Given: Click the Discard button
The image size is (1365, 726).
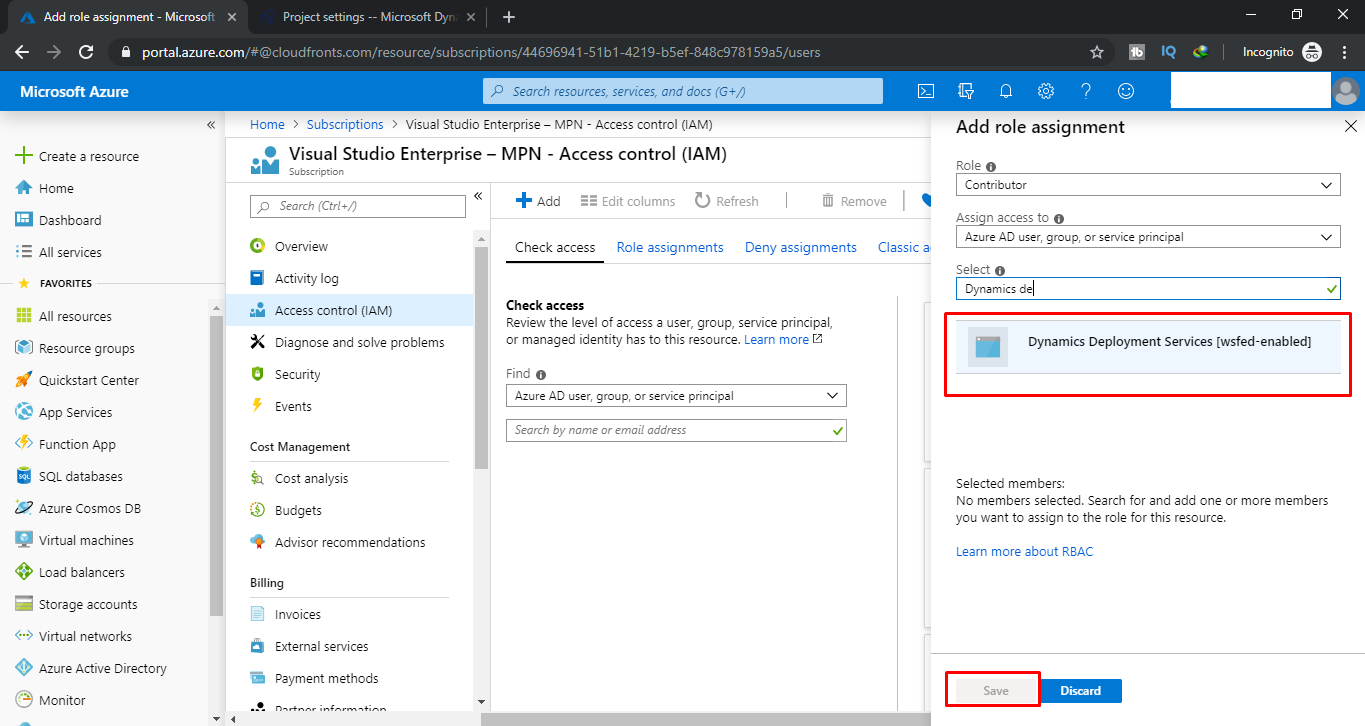Looking at the screenshot, I should 1081,690.
